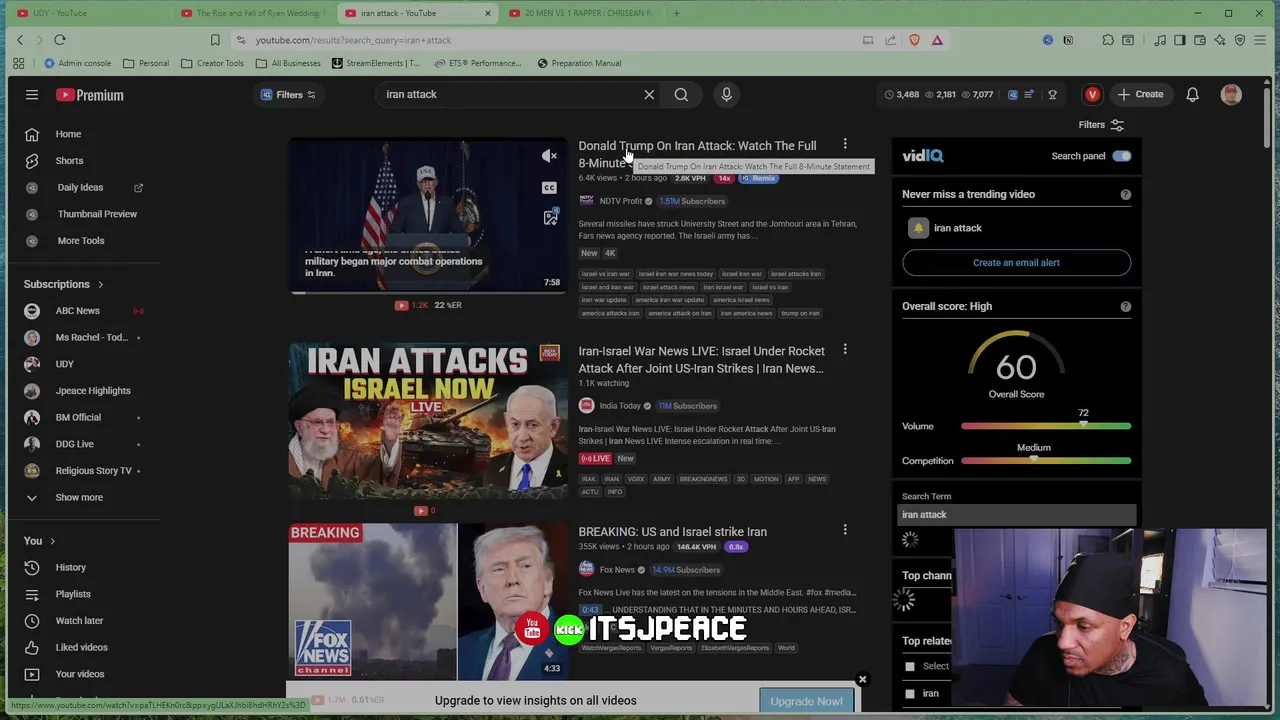This screenshot has width=1280, height=720.
Task: Open the India Today channel link
Action: pyautogui.click(x=619, y=406)
